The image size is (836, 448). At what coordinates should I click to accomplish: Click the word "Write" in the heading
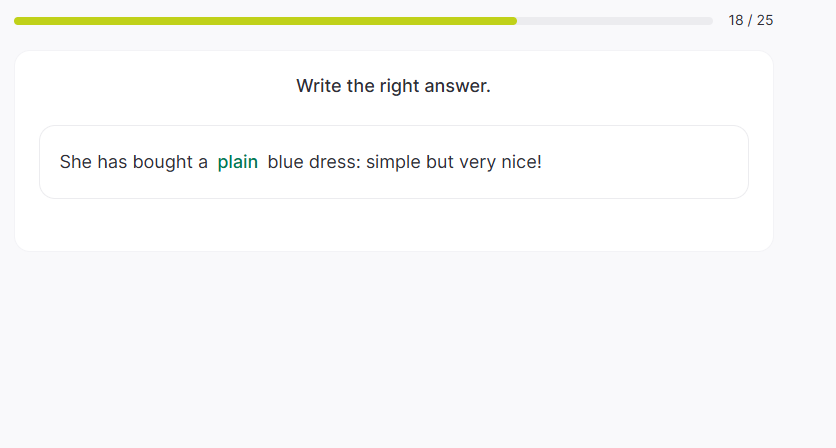click(318, 86)
